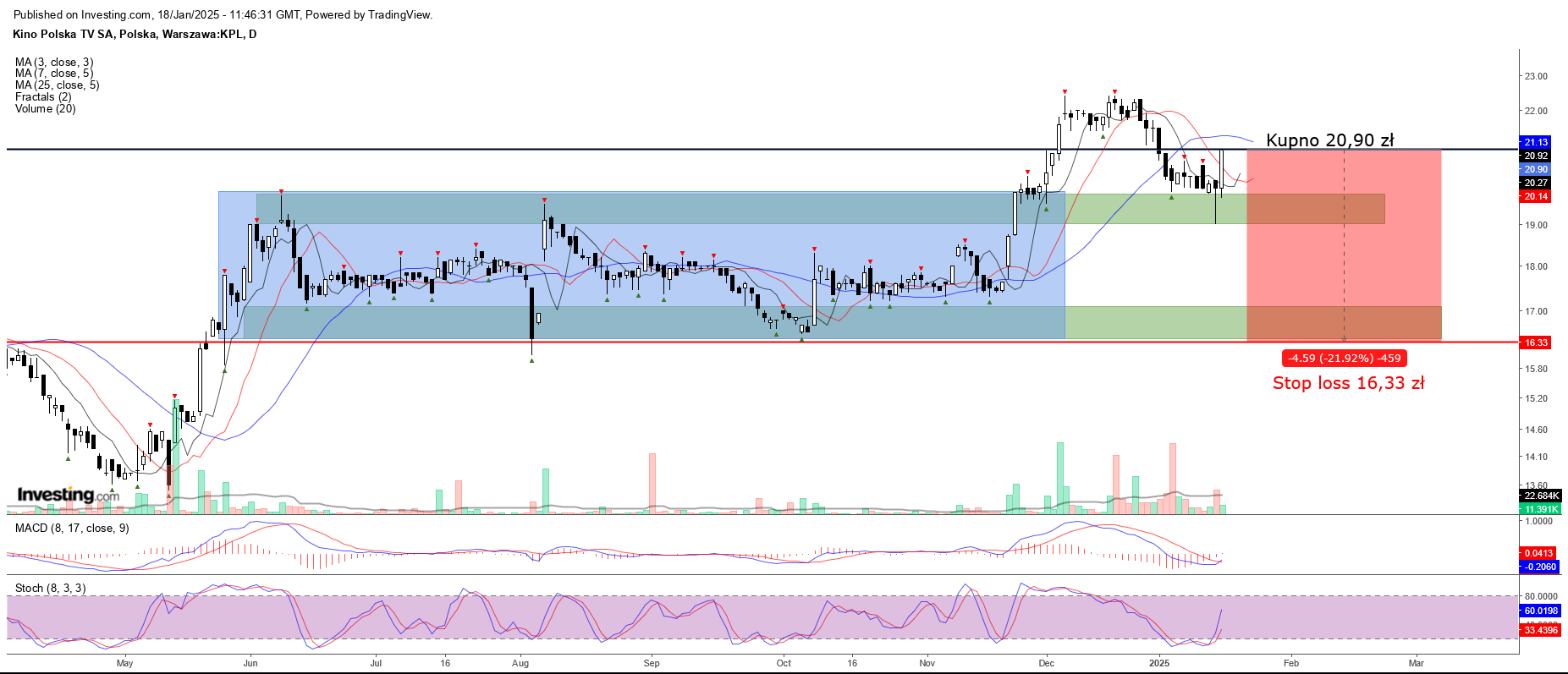Click the 18.00 price axis label
Image resolution: width=1568 pixels, height=674 pixels.
1536,266
